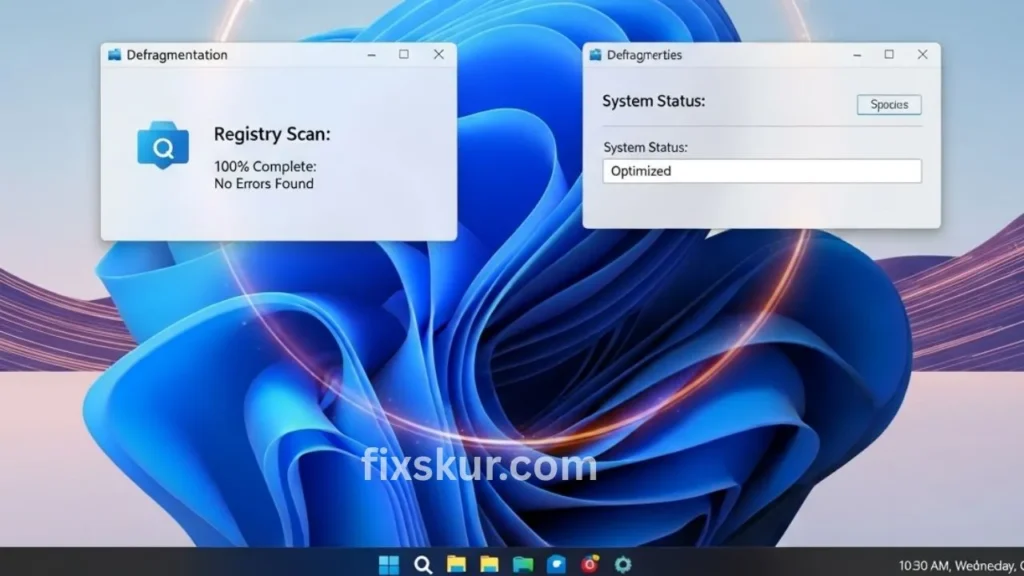
Task: Click the 'Registry Scan:' heading
Action: 272,134
